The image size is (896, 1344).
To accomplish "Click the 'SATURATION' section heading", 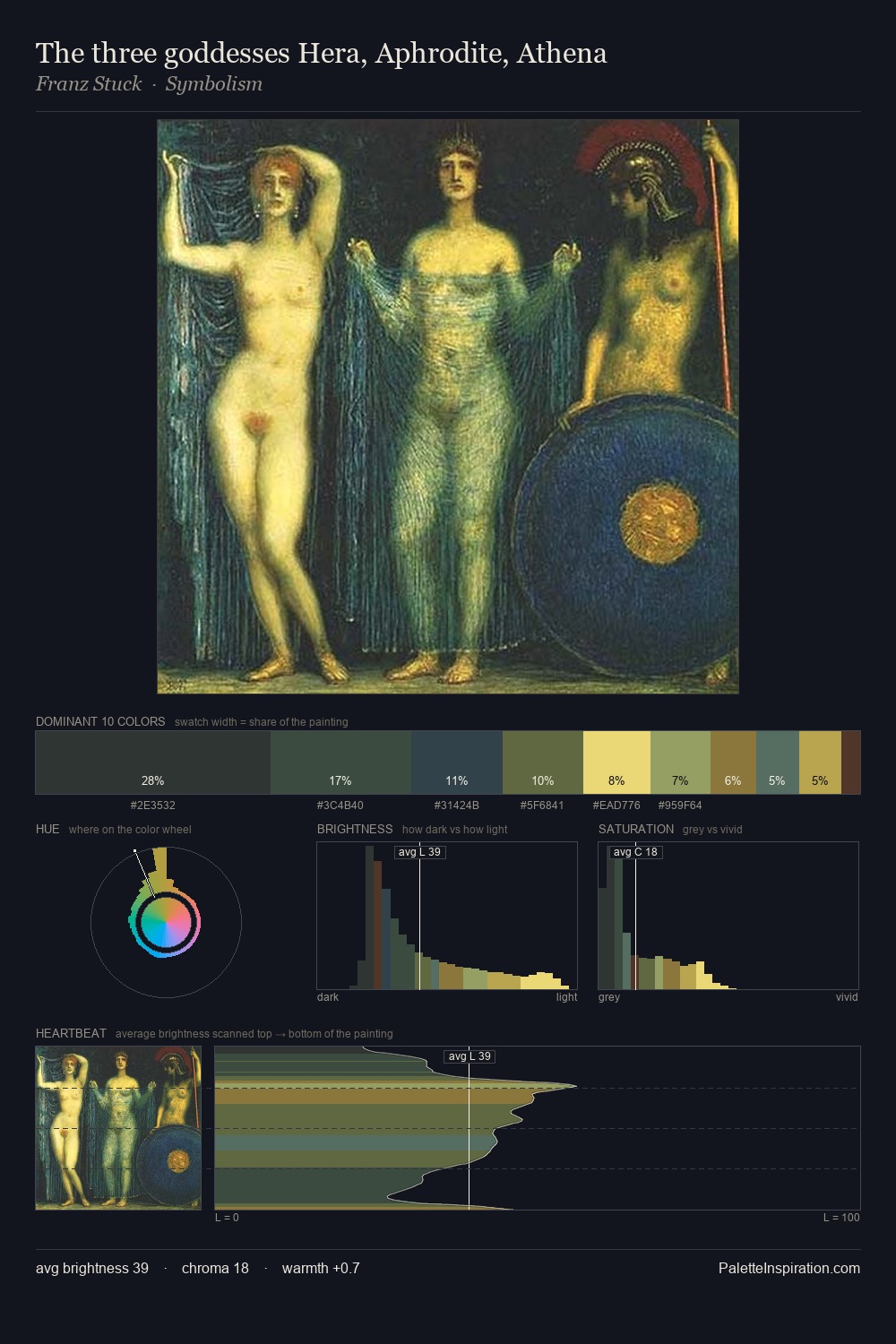I will pos(636,829).
